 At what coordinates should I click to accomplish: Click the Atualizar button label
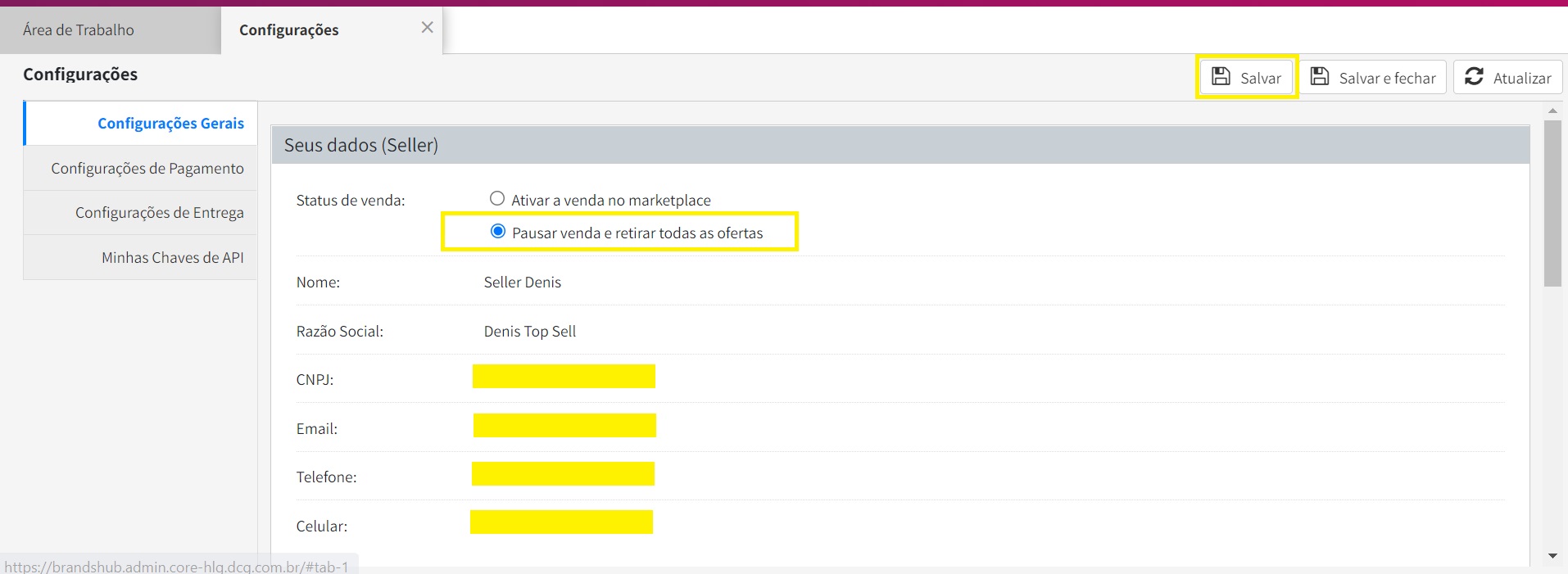click(x=1522, y=78)
